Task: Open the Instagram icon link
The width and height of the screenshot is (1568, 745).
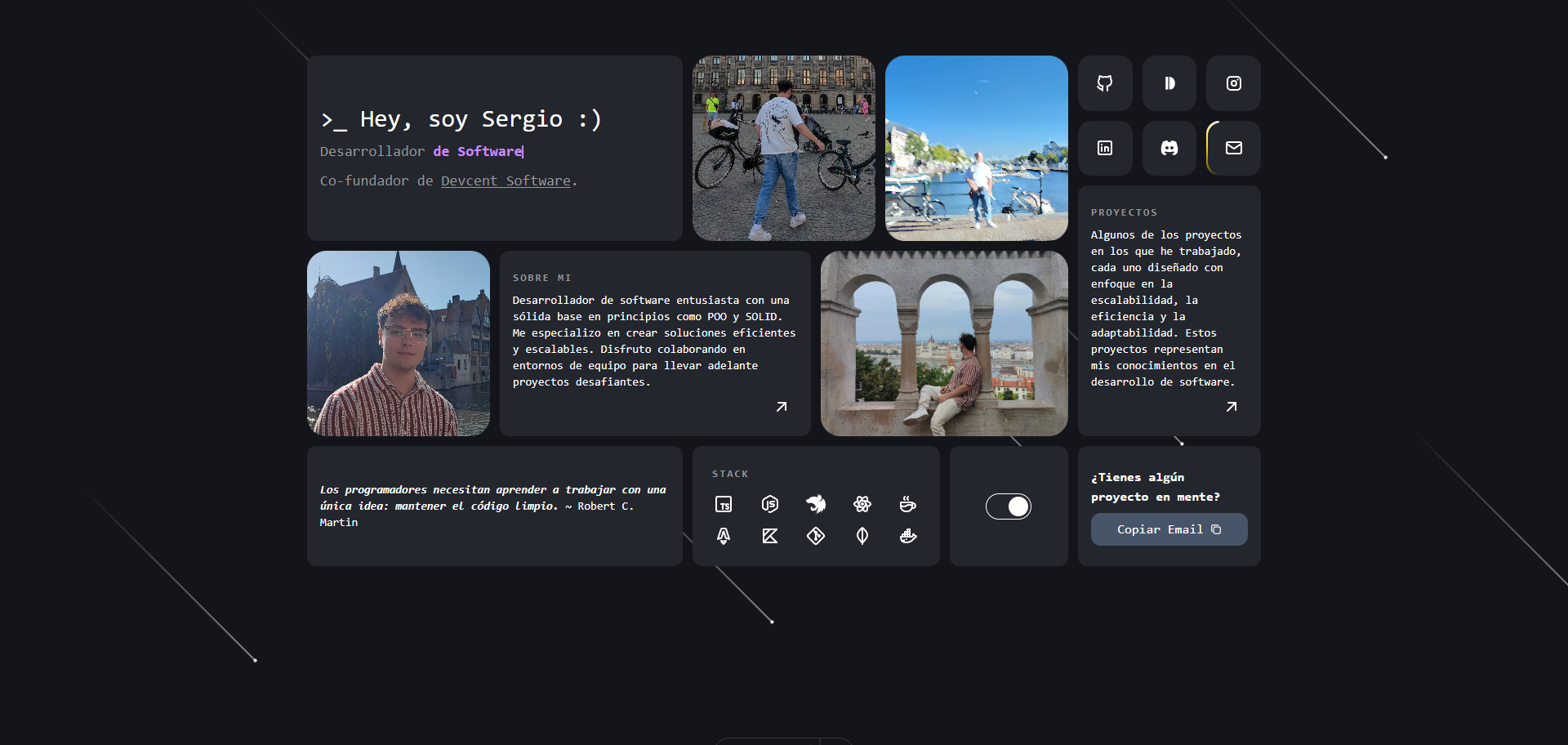Action: coord(1234,83)
